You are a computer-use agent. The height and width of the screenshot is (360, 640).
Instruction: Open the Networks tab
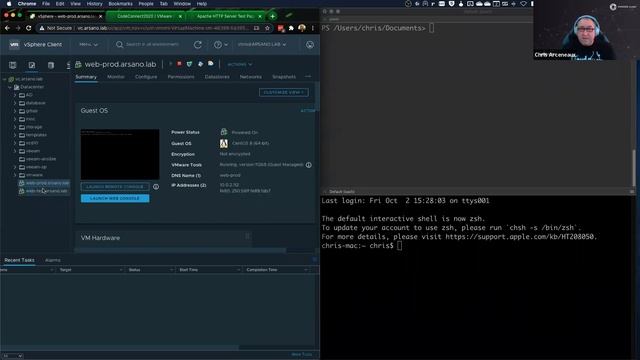tap(251, 77)
